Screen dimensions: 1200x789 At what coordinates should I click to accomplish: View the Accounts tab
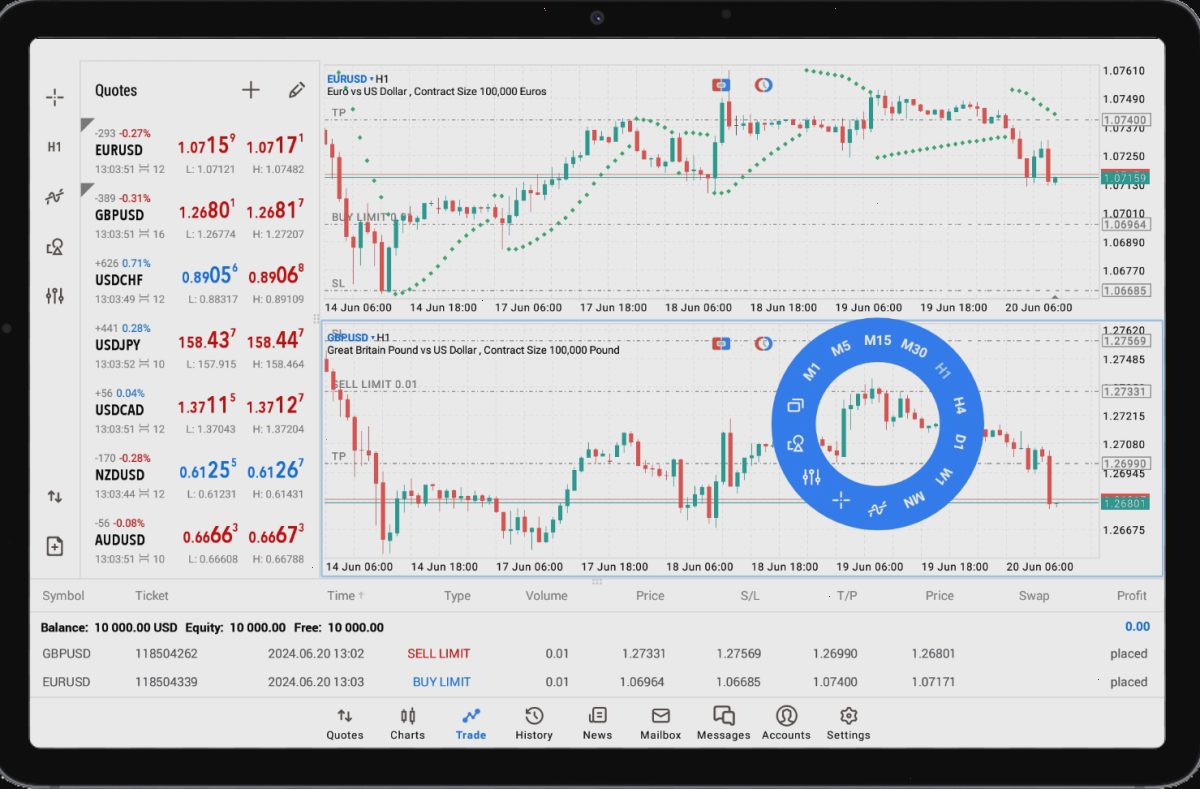pyautogui.click(x=786, y=723)
